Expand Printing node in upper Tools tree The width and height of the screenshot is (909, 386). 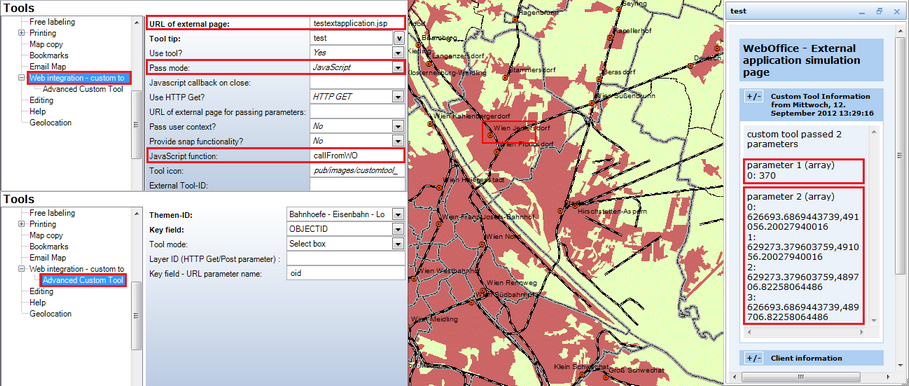(x=21, y=33)
